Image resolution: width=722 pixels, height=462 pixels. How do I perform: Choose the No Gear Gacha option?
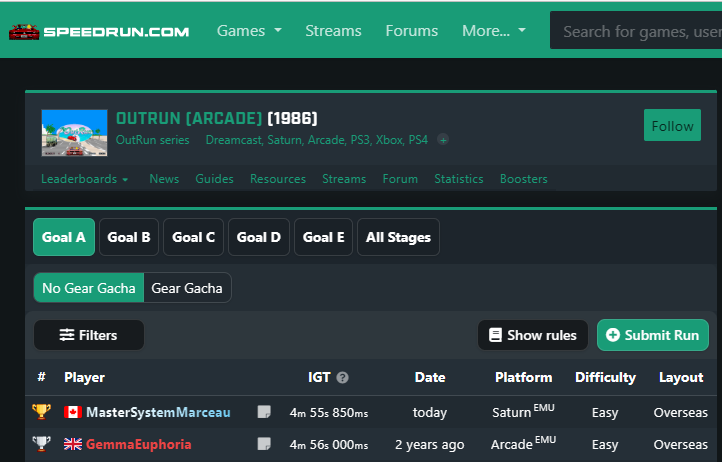[x=89, y=288]
